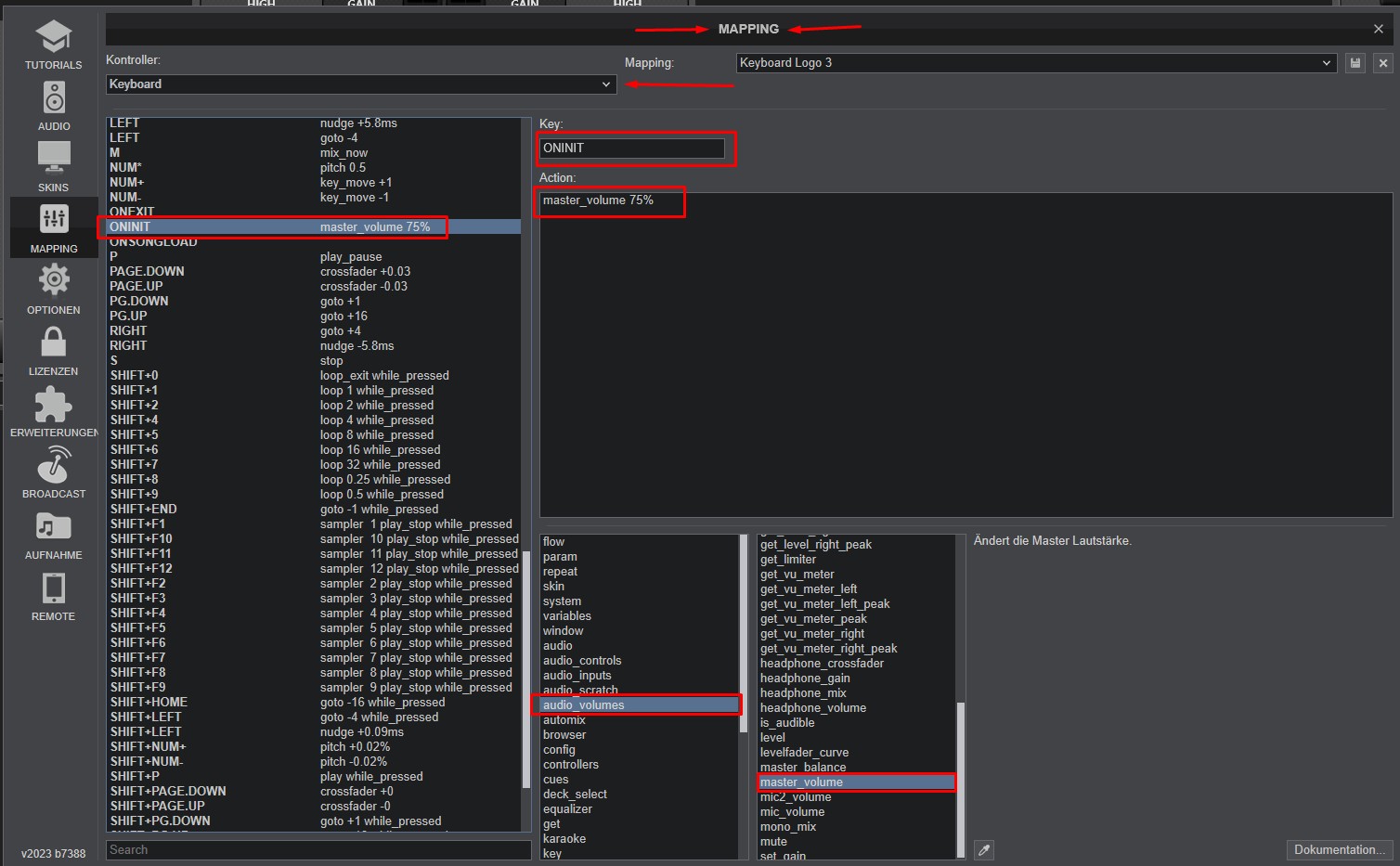The height and width of the screenshot is (866, 1400).
Task: Click the save mapping floppy disk icon
Action: click(1355, 63)
